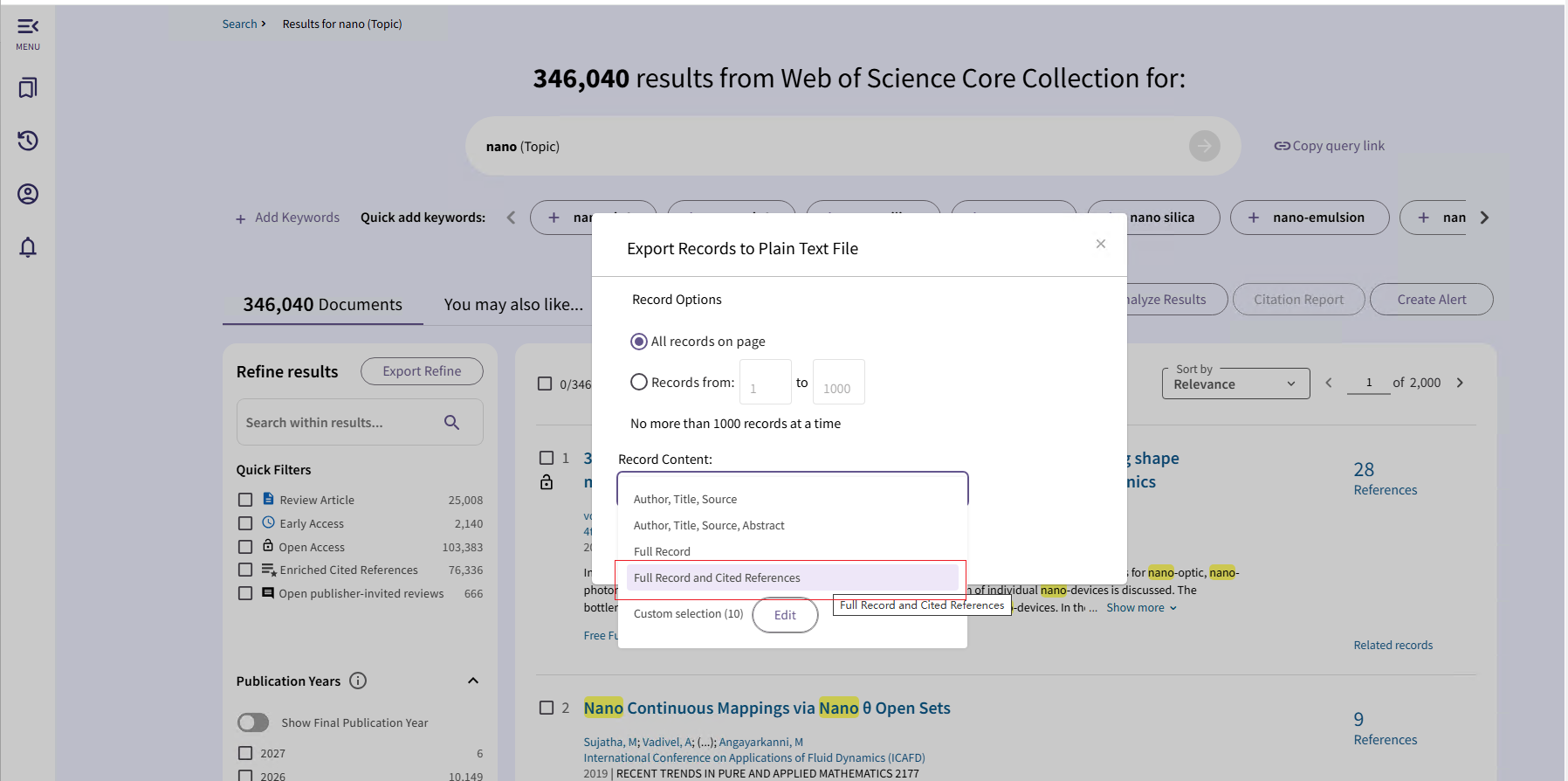Open the Citation Report

click(x=1298, y=300)
